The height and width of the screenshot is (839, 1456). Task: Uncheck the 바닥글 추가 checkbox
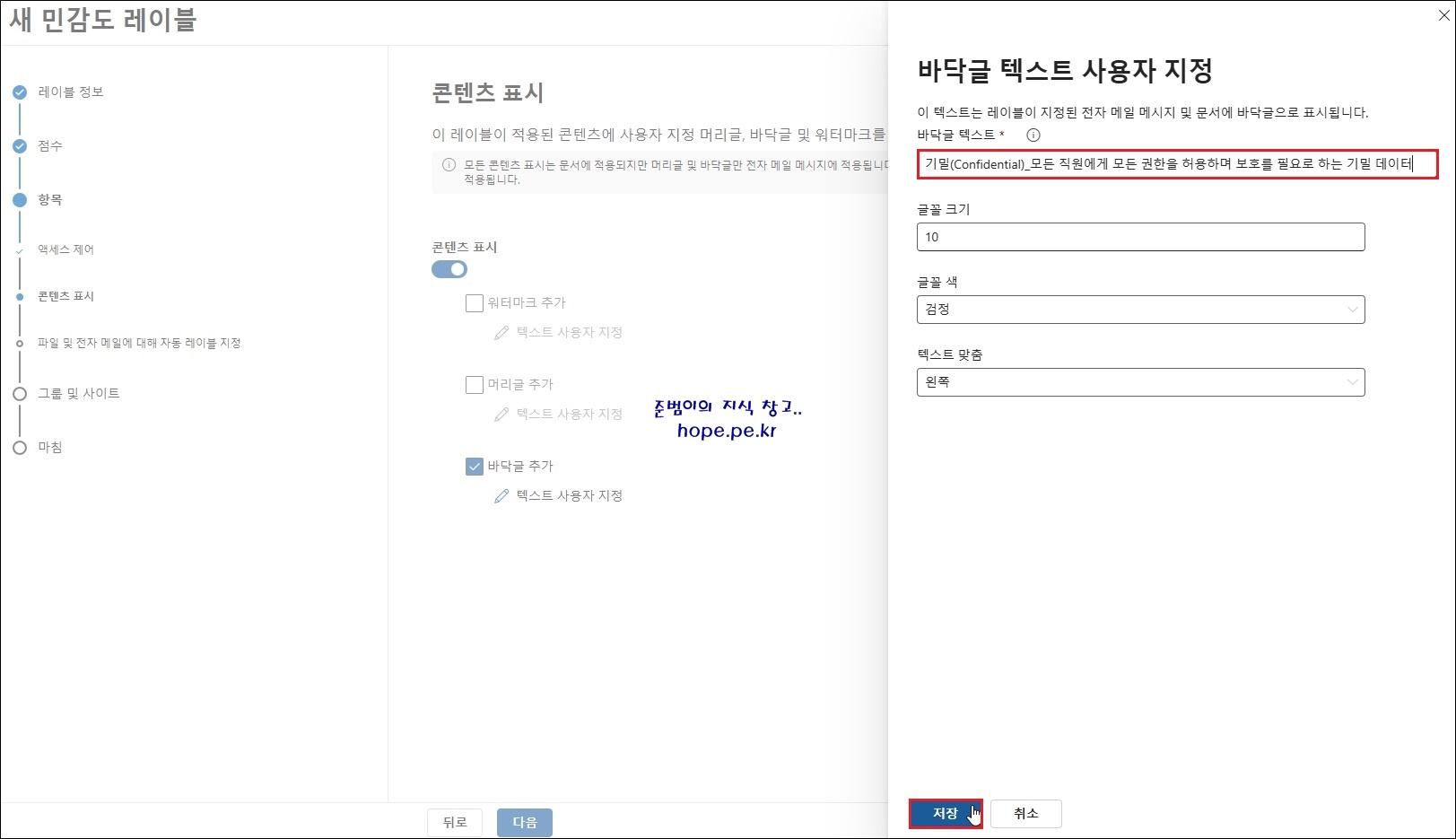475,467
